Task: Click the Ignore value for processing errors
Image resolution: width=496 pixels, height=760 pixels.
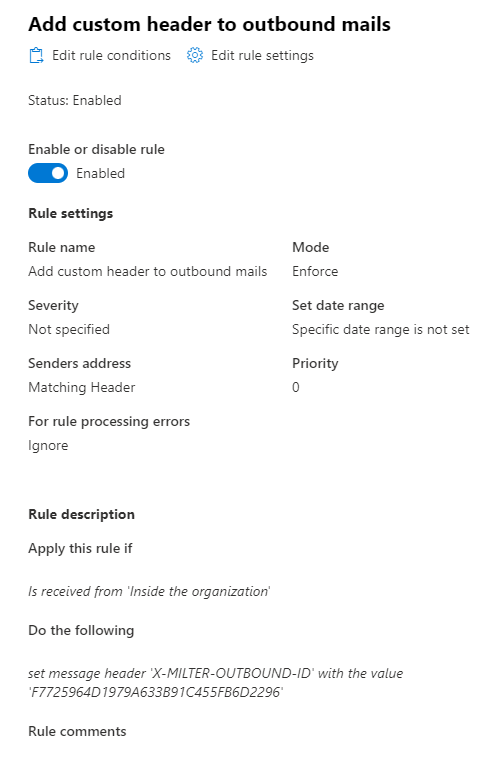Action: point(48,445)
